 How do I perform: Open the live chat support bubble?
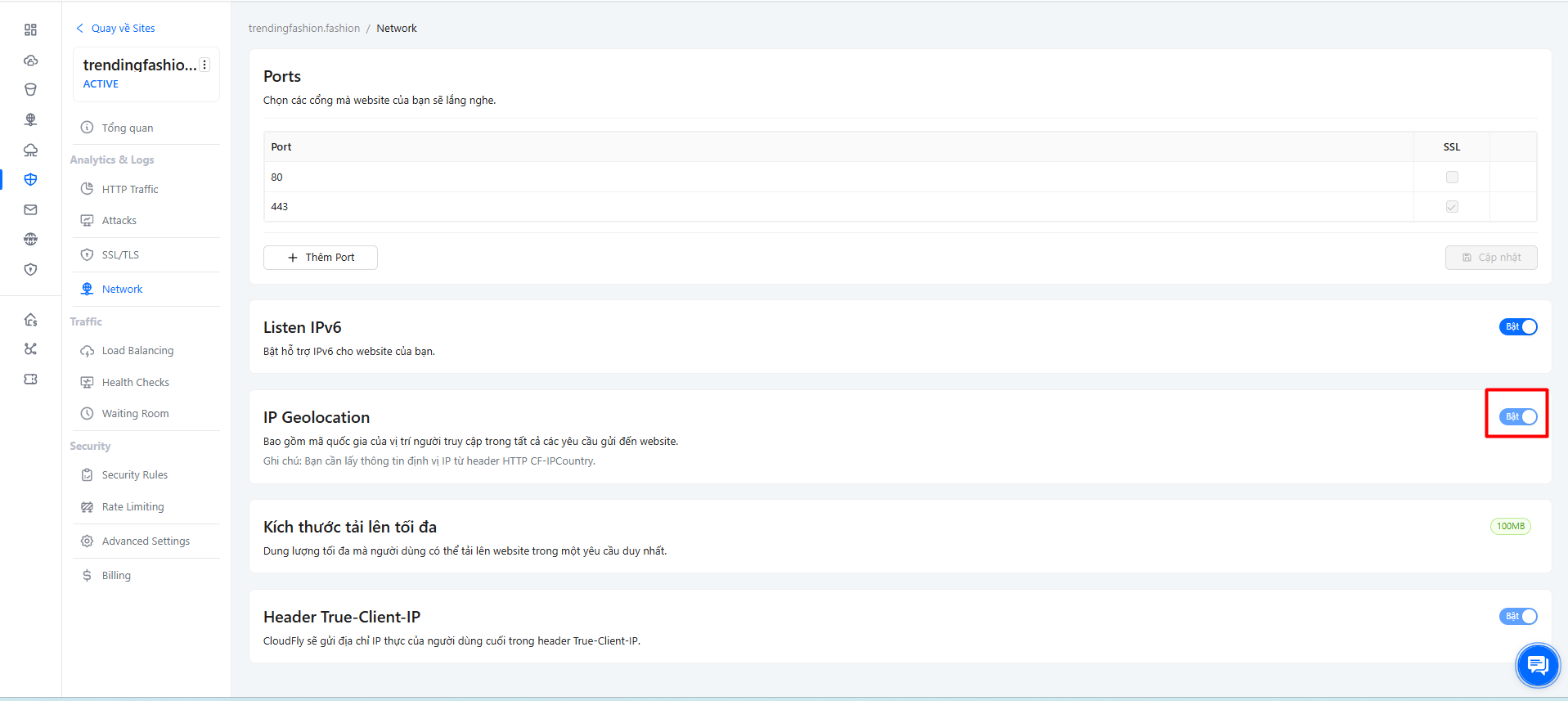pyautogui.click(x=1538, y=666)
